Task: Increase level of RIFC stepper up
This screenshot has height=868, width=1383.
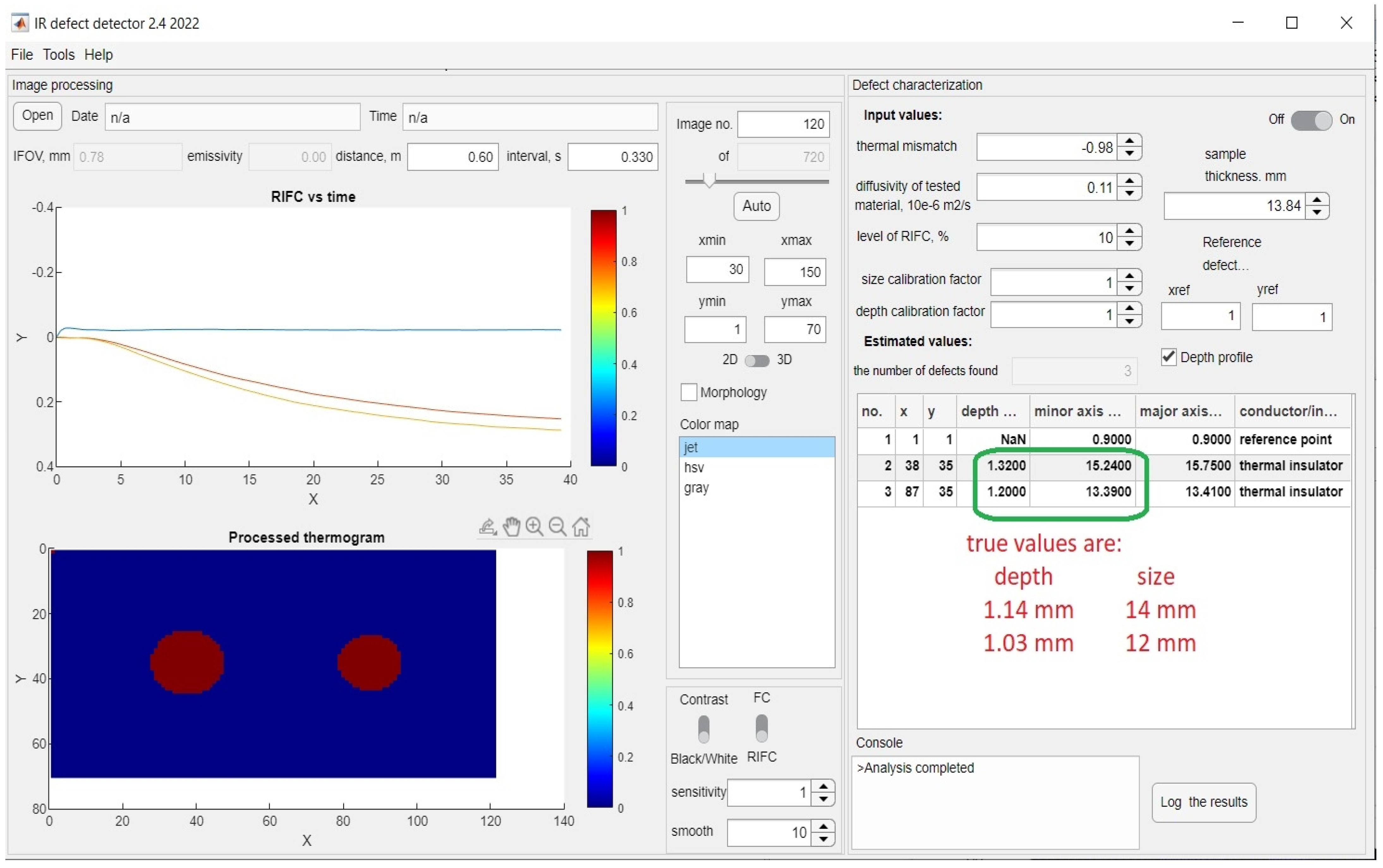Action: click(1129, 231)
